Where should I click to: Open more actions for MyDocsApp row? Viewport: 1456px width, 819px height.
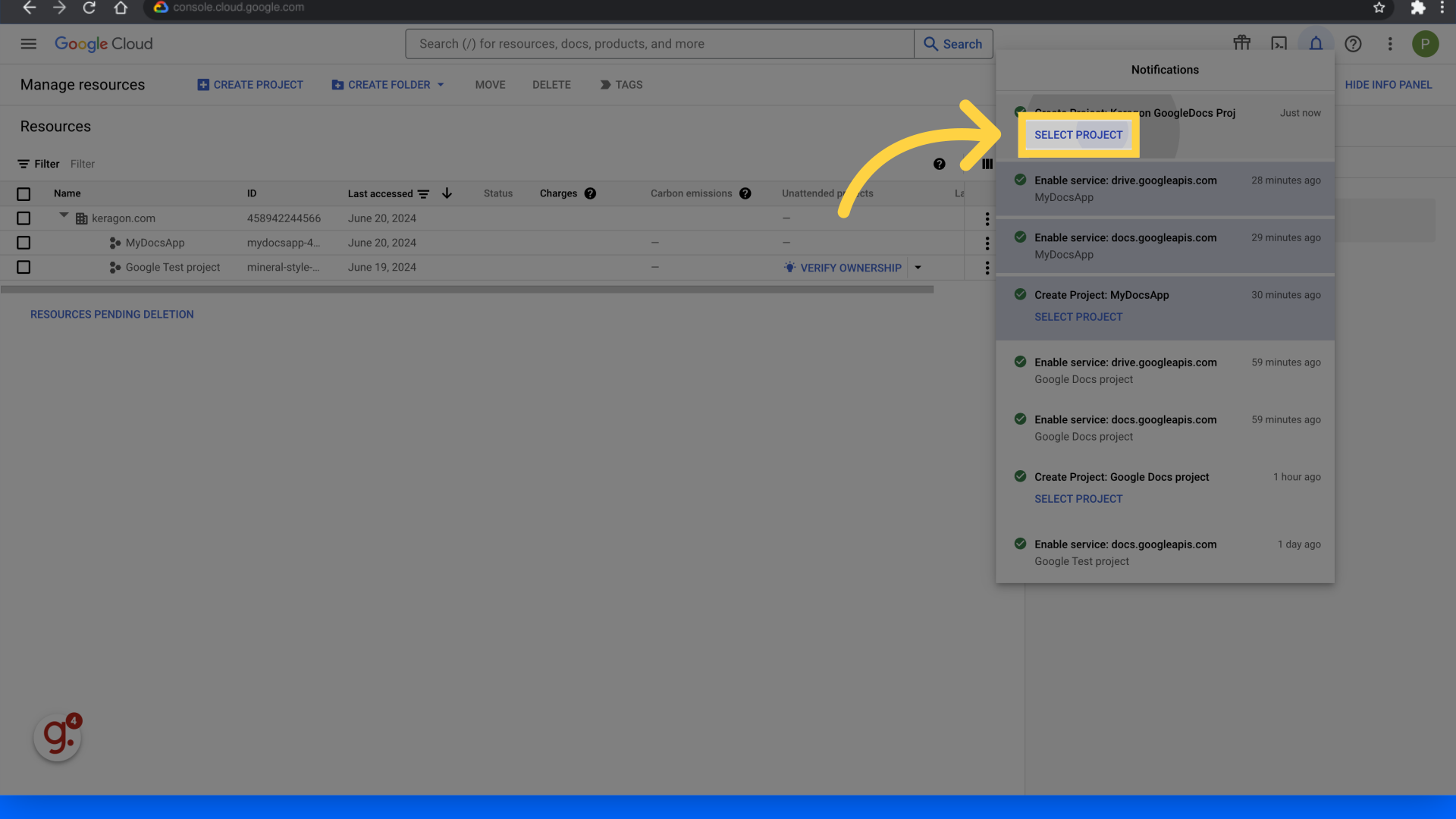pyautogui.click(x=987, y=243)
